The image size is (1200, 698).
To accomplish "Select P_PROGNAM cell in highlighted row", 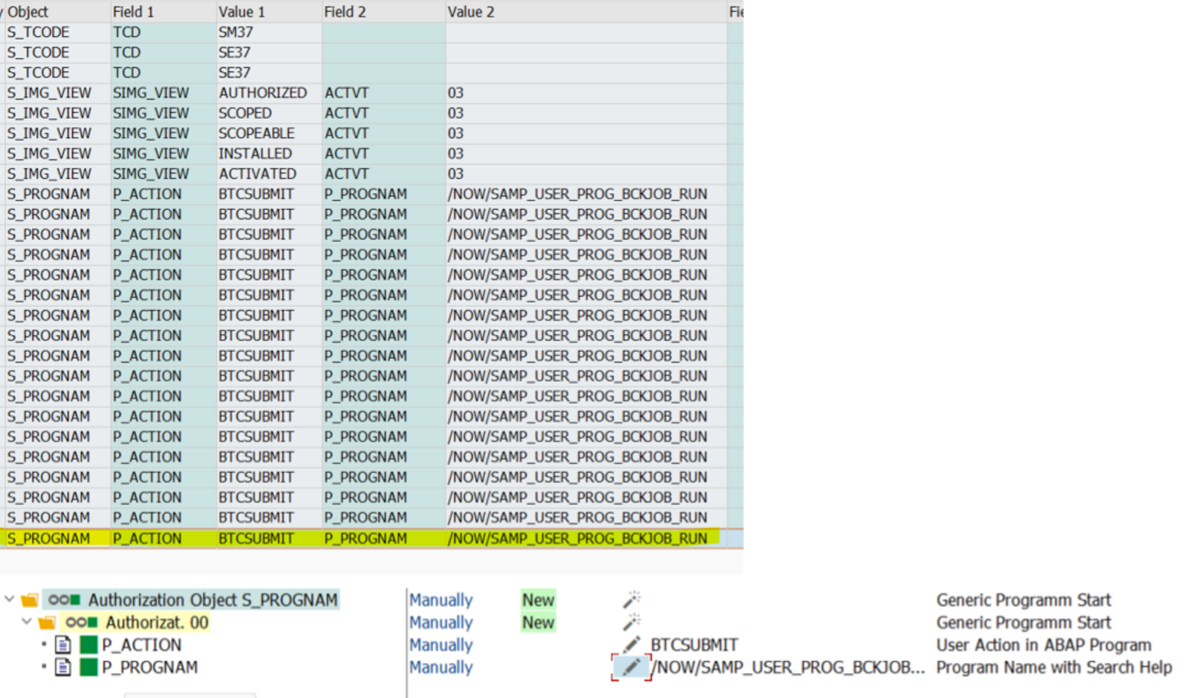I will pyautogui.click(x=384, y=538).
